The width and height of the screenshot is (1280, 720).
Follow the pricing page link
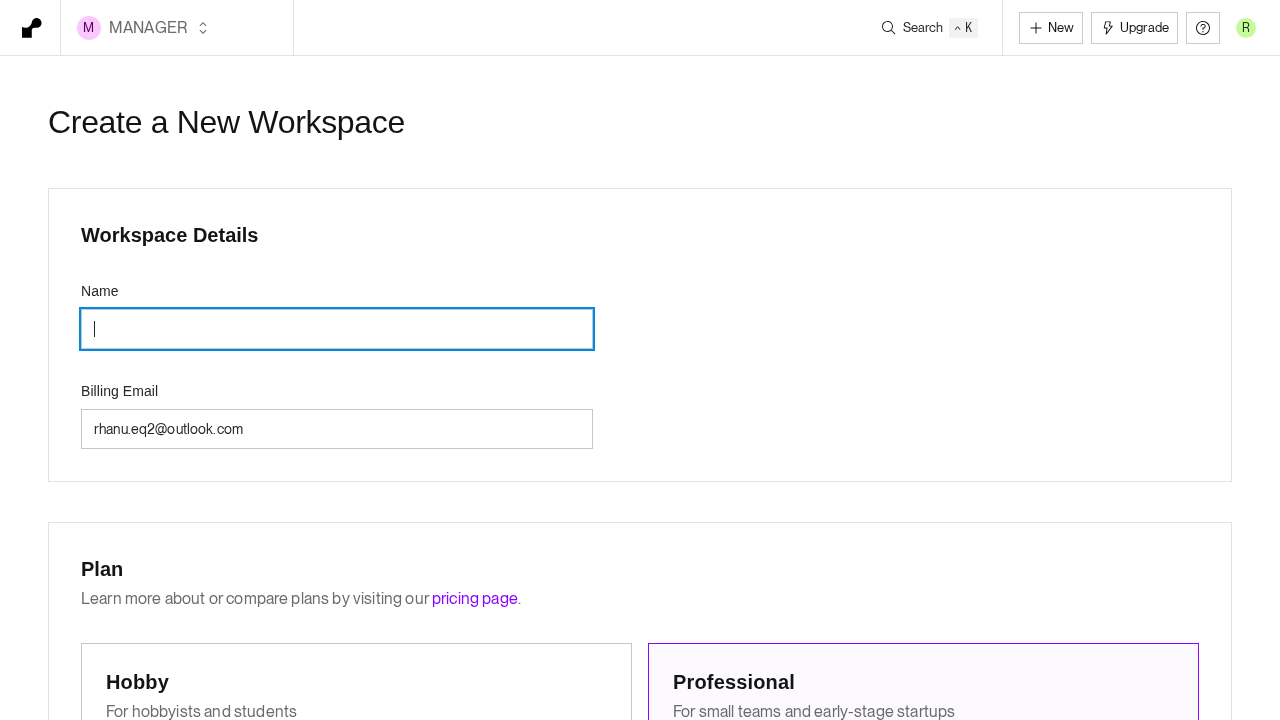(475, 599)
